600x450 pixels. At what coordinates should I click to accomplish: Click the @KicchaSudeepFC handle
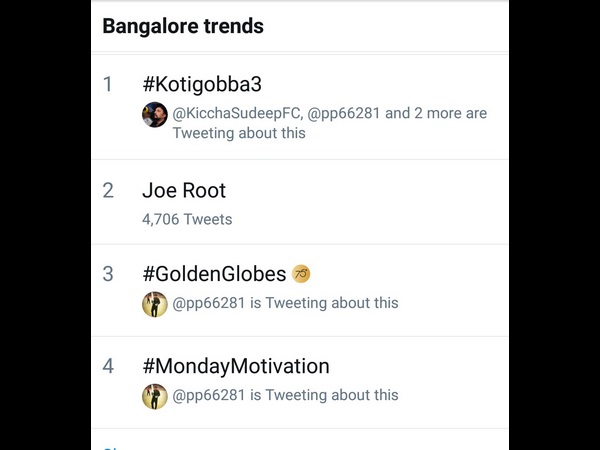[236, 113]
